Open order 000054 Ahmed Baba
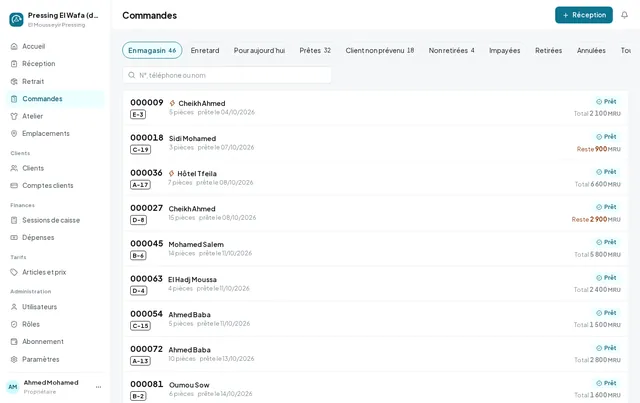The height and width of the screenshot is (403, 640). 375,319
